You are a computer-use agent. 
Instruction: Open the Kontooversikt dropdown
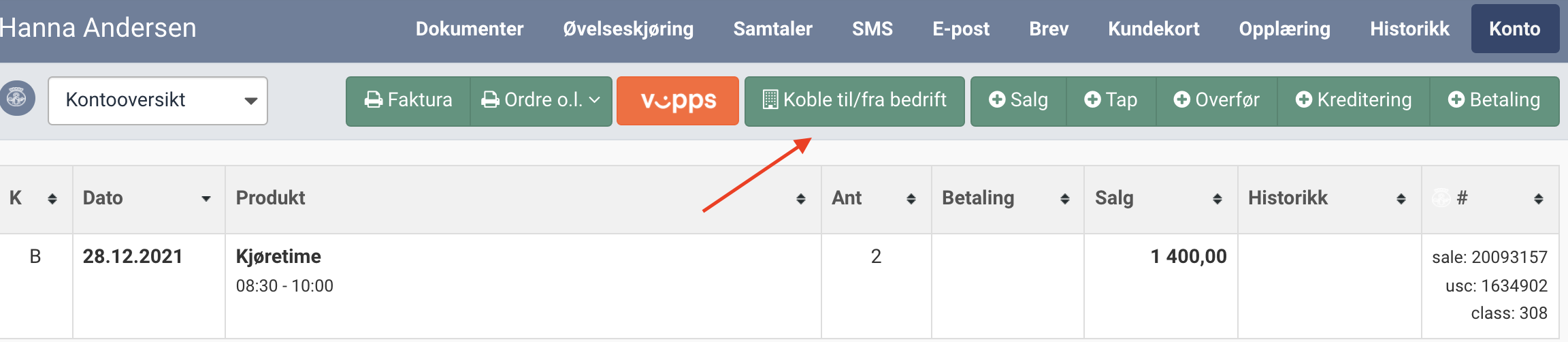tap(158, 101)
